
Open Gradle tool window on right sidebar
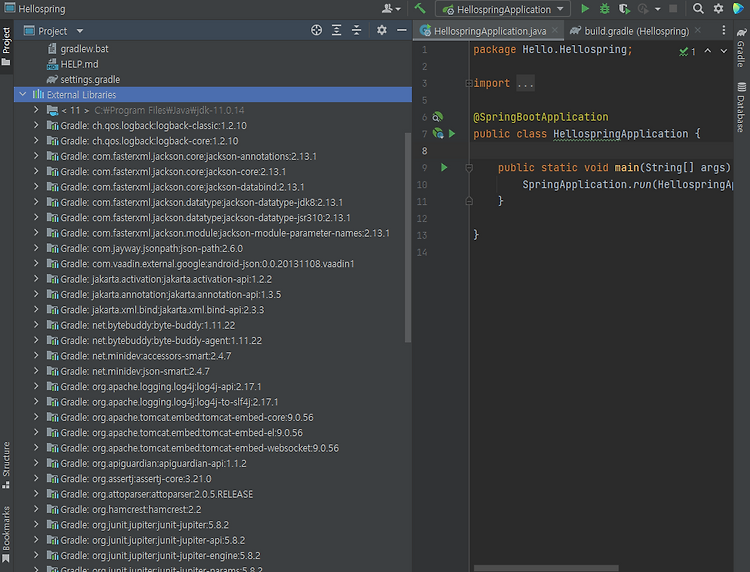(741, 48)
